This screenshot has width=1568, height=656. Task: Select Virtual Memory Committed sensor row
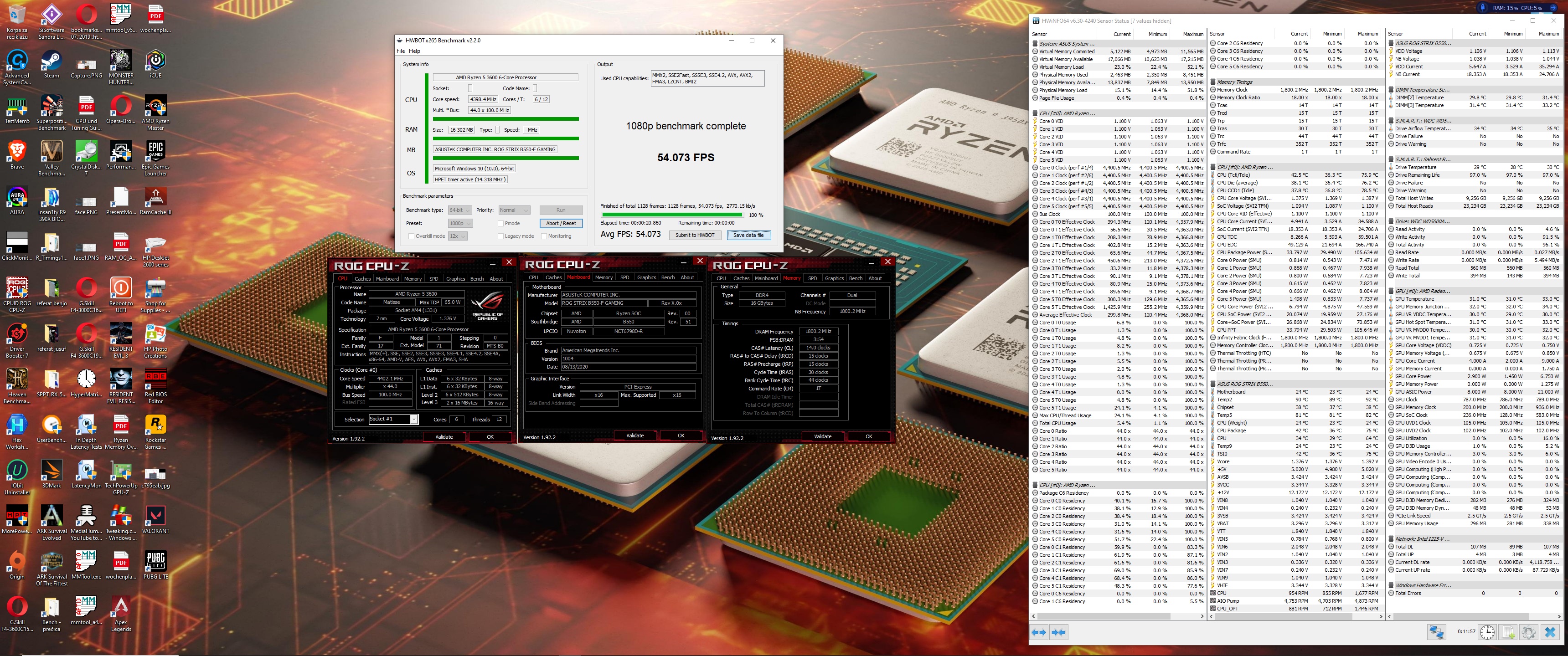[x=1118, y=52]
